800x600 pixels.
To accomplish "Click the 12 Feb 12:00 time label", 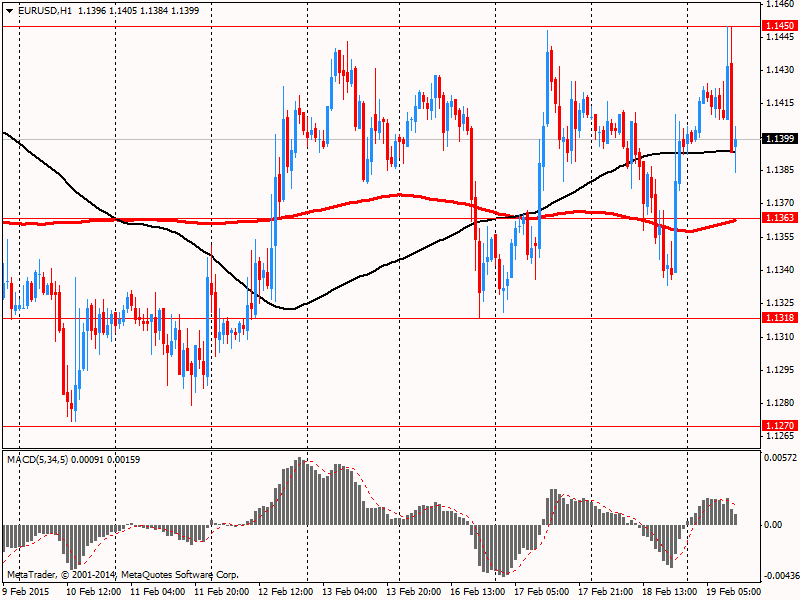I will (x=286, y=591).
